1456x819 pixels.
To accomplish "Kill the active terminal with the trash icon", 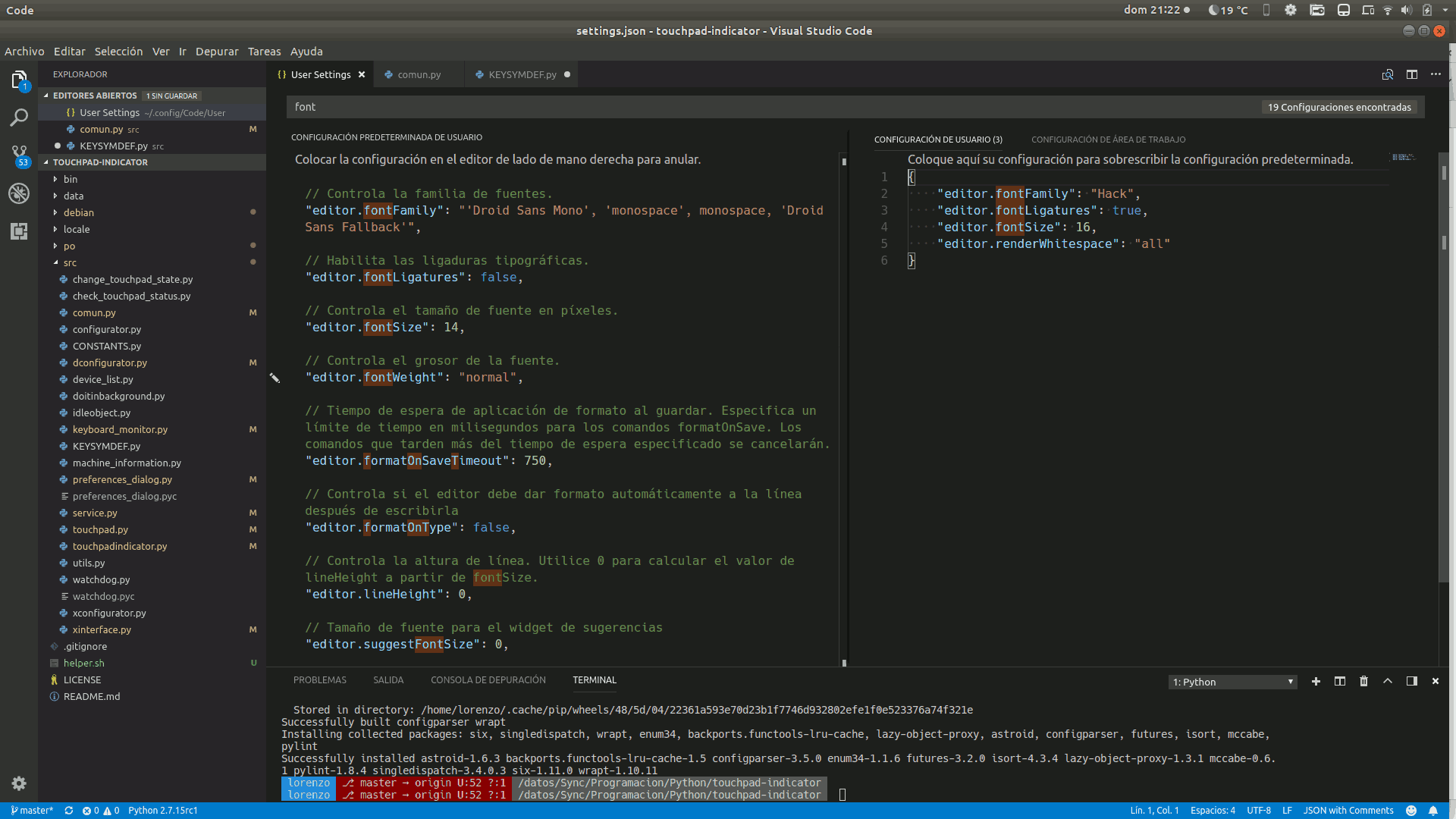I will (1363, 681).
